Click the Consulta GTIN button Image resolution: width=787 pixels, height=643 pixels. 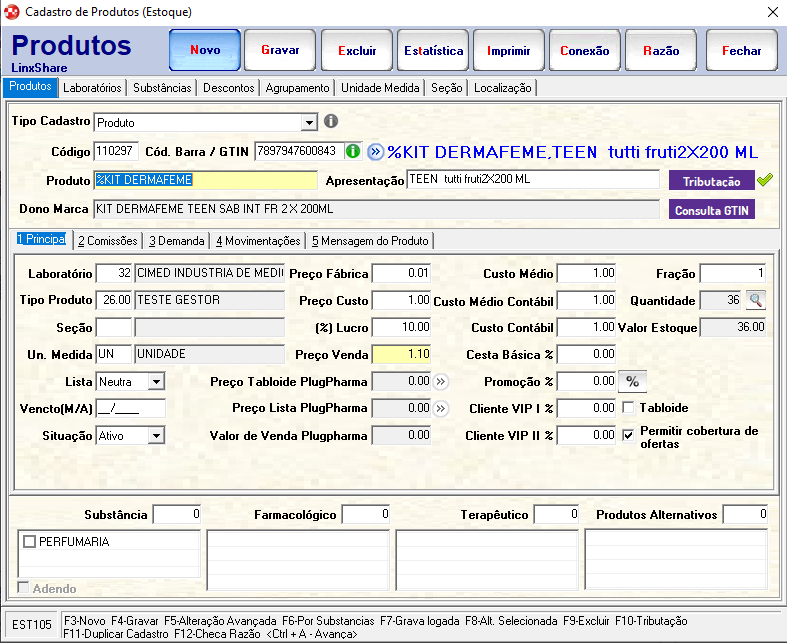pos(711,210)
